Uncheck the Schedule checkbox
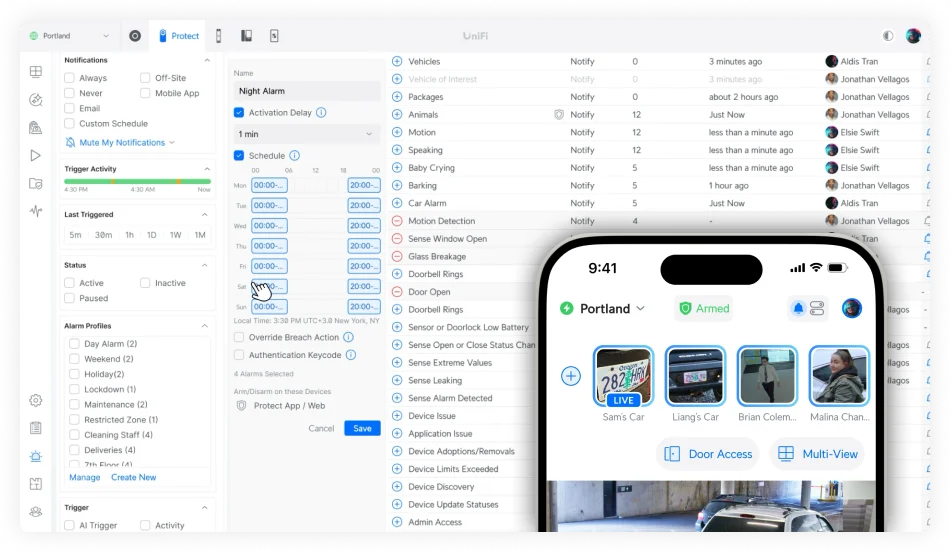The width and height of the screenshot is (950, 552). pos(239,156)
